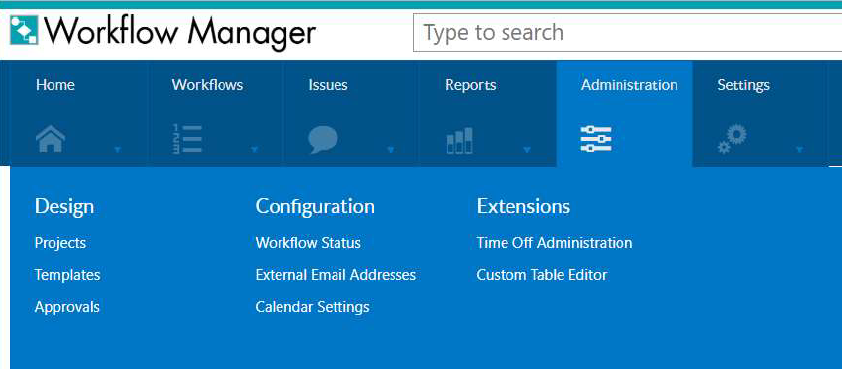The height and width of the screenshot is (369, 842).
Task: Open the Templates link
Action: tap(68, 275)
